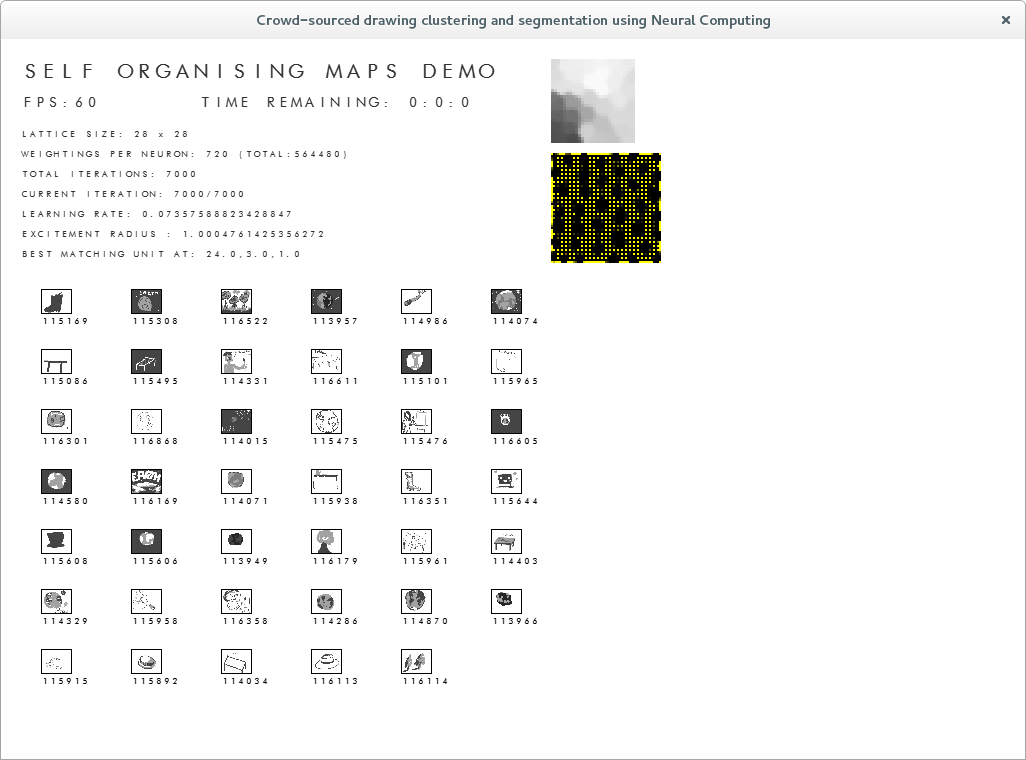Click drawing thumbnail 115606
This screenshot has width=1026, height=760.
[147, 541]
